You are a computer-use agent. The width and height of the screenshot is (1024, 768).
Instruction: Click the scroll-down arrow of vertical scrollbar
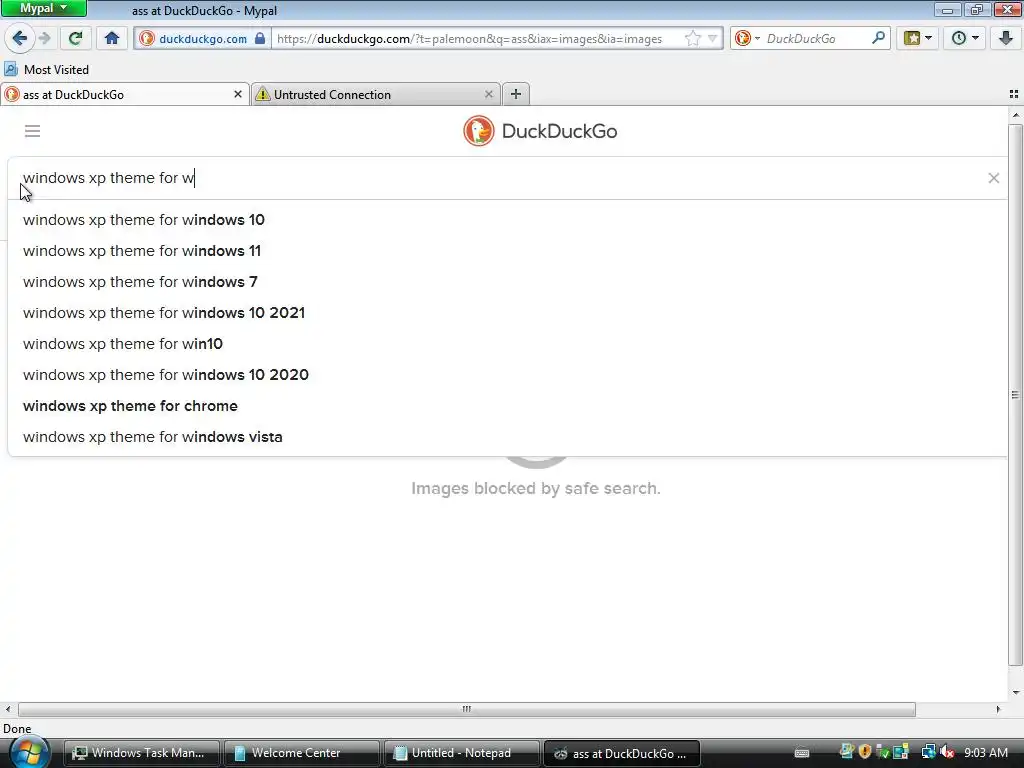1016,692
